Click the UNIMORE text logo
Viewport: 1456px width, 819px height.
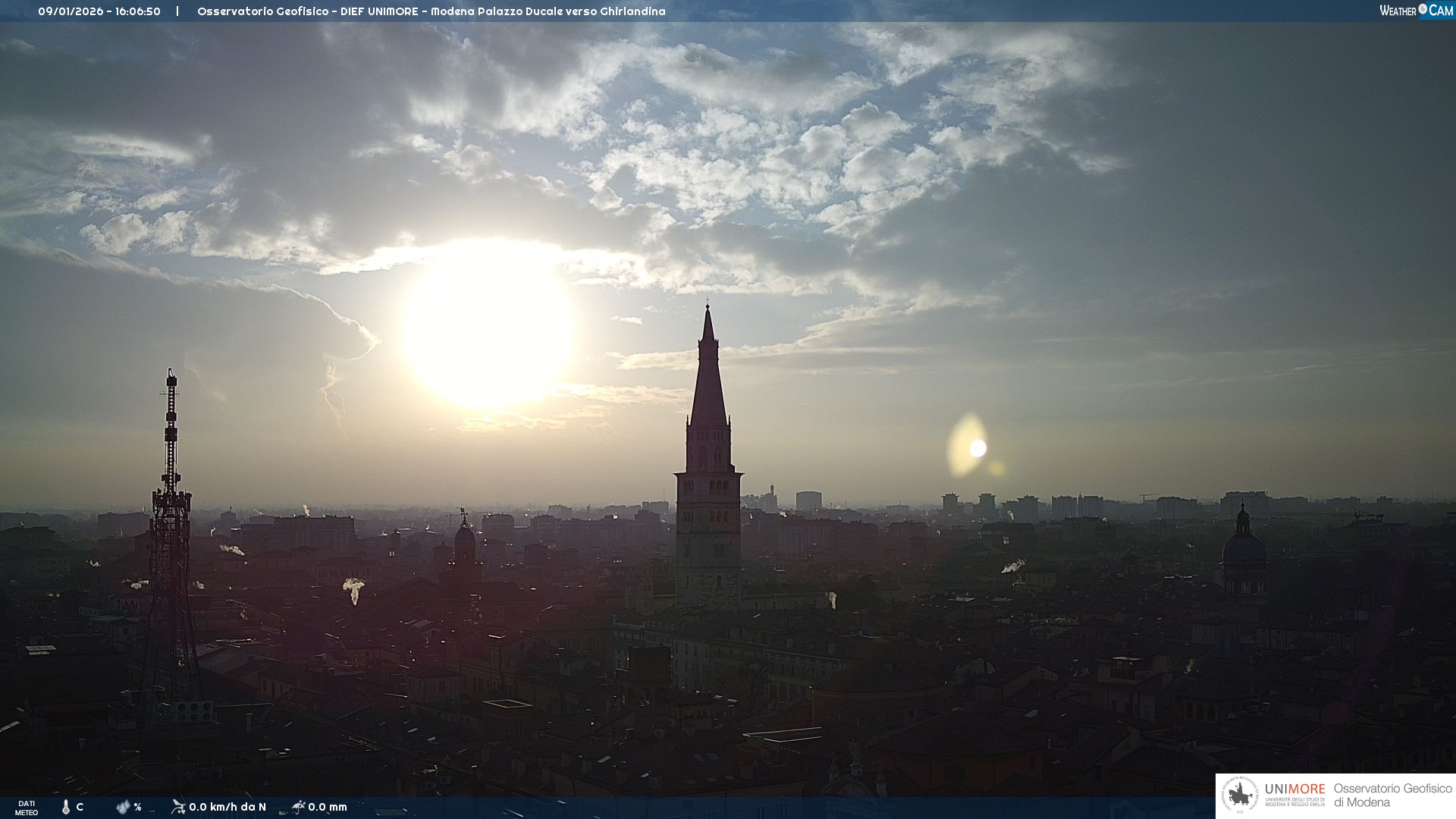point(1294,789)
